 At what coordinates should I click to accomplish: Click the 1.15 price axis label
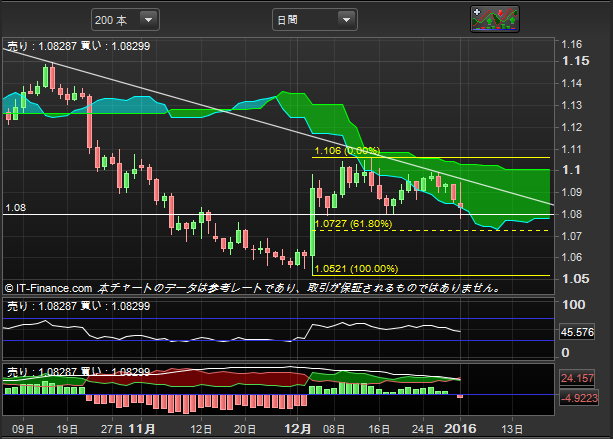click(x=575, y=61)
